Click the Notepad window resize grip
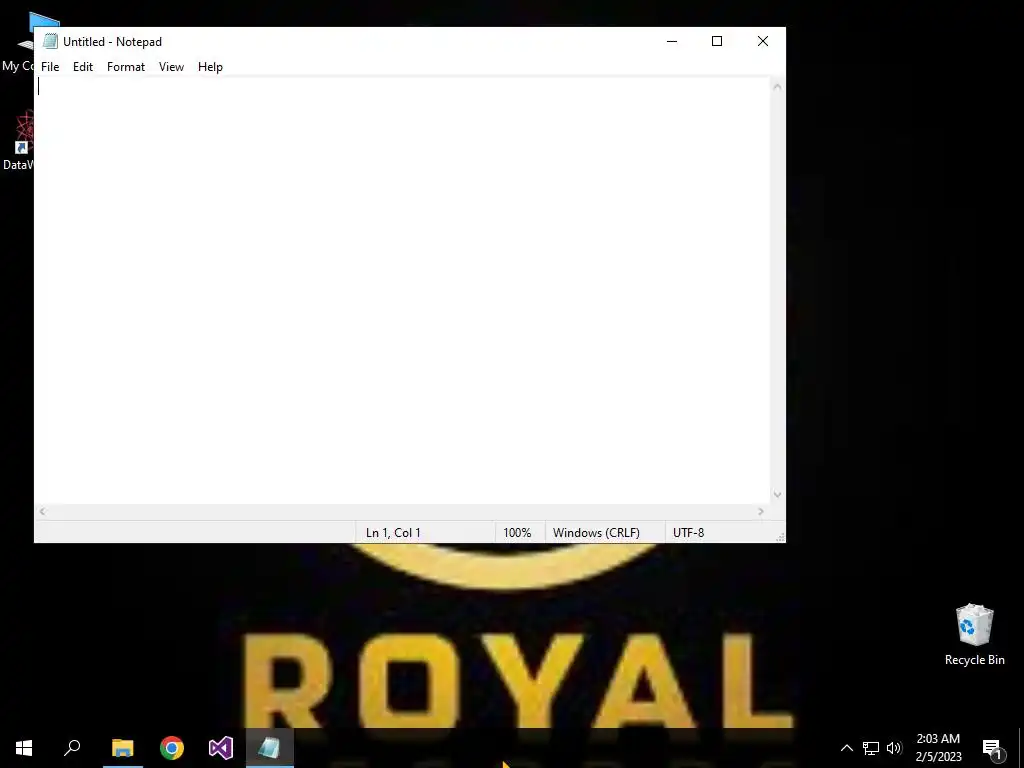 pyautogui.click(x=780, y=537)
